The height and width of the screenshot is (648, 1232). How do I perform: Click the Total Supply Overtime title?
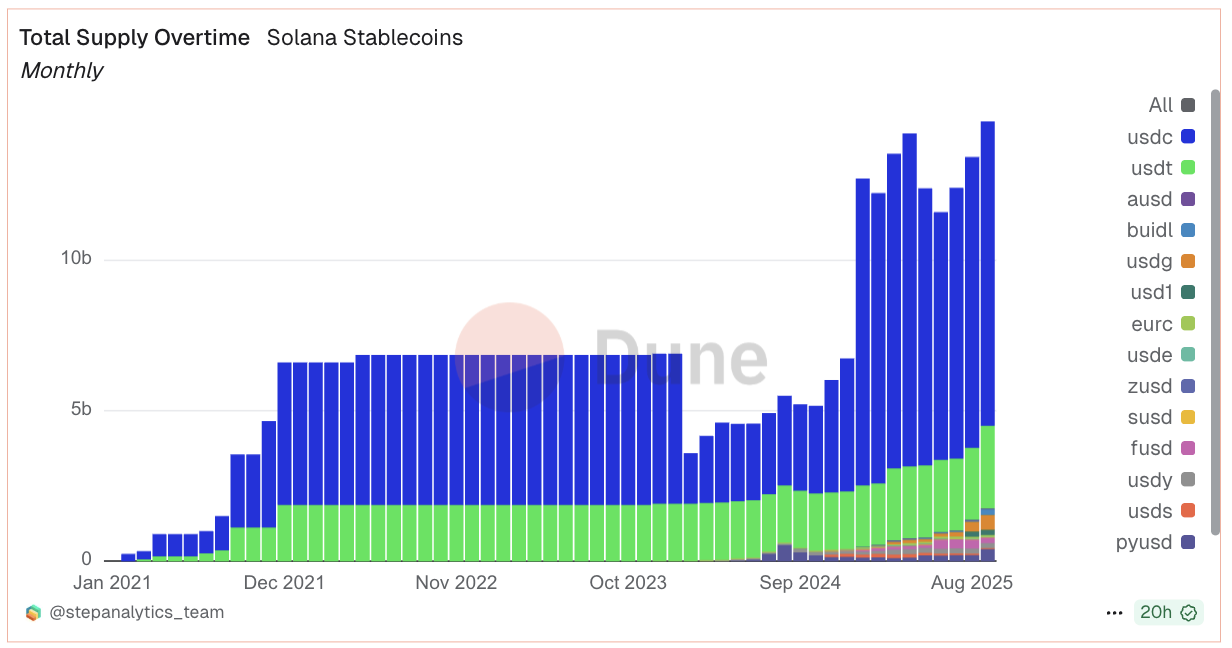click(x=135, y=38)
